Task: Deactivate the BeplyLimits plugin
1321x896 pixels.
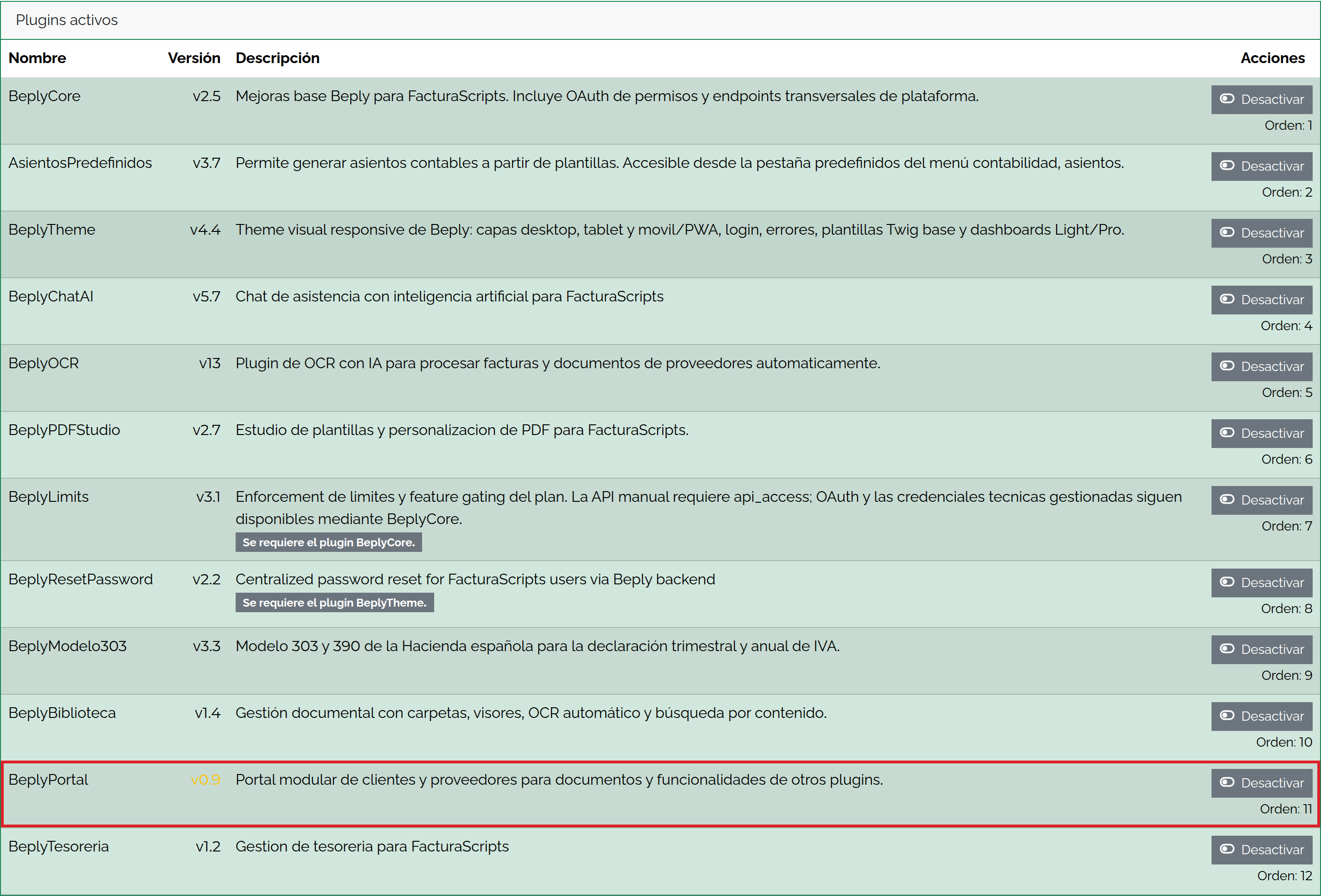Action: (1261, 500)
